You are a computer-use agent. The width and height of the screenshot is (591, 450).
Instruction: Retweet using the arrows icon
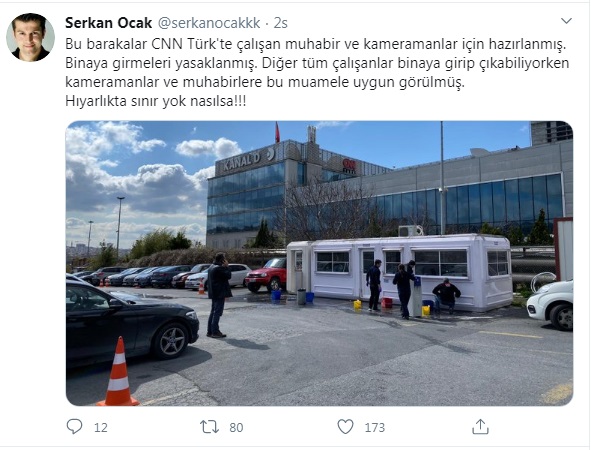point(210,427)
